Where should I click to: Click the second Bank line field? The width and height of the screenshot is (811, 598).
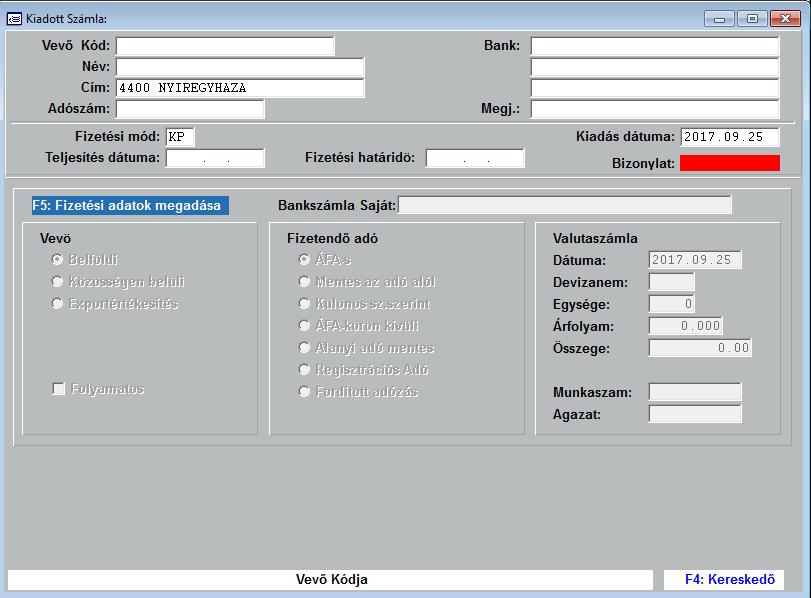pos(655,67)
